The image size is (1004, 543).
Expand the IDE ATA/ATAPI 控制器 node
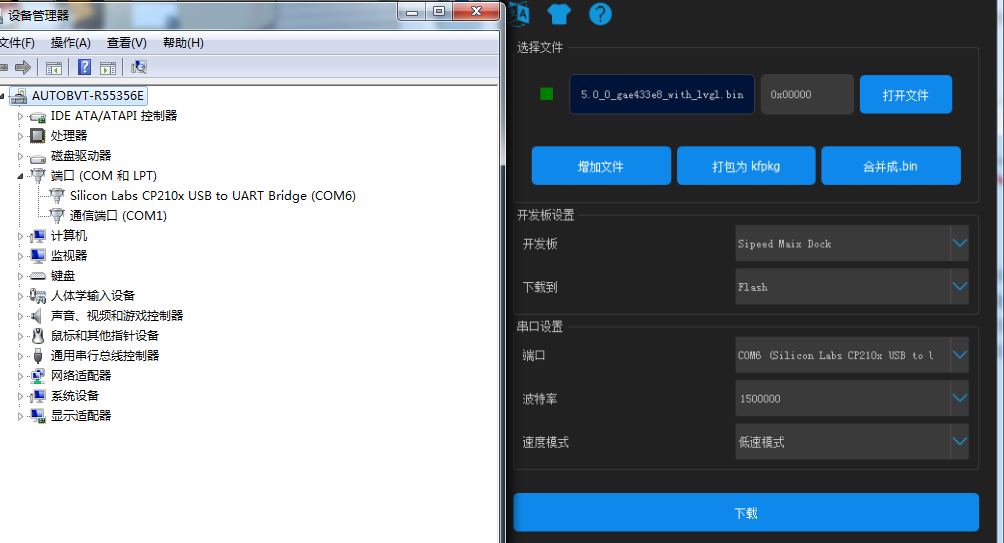pyautogui.click(x=20, y=117)
